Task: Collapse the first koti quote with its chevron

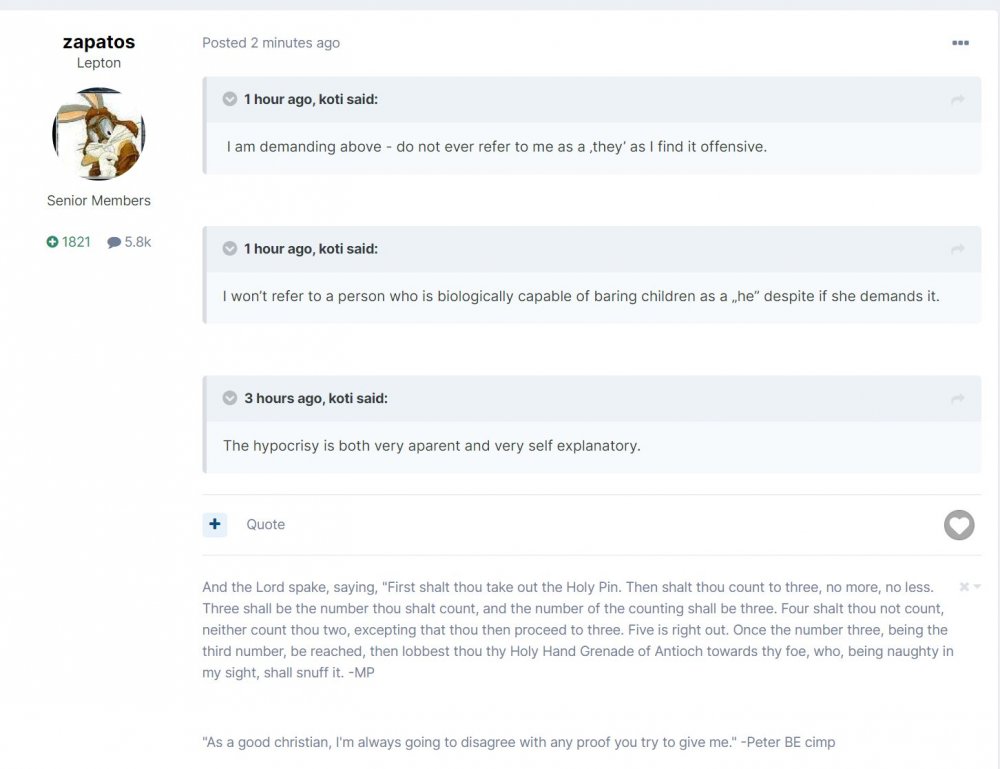Action: [230, 99]
